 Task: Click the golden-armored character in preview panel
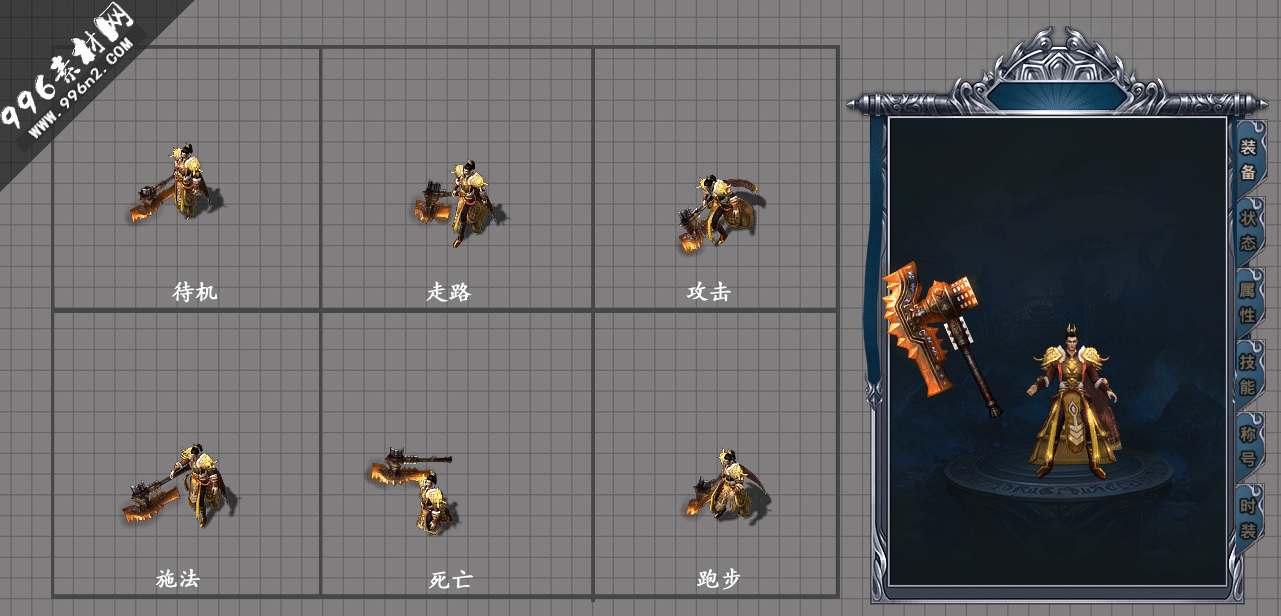pyautogui.click(x=1073, y=401)
